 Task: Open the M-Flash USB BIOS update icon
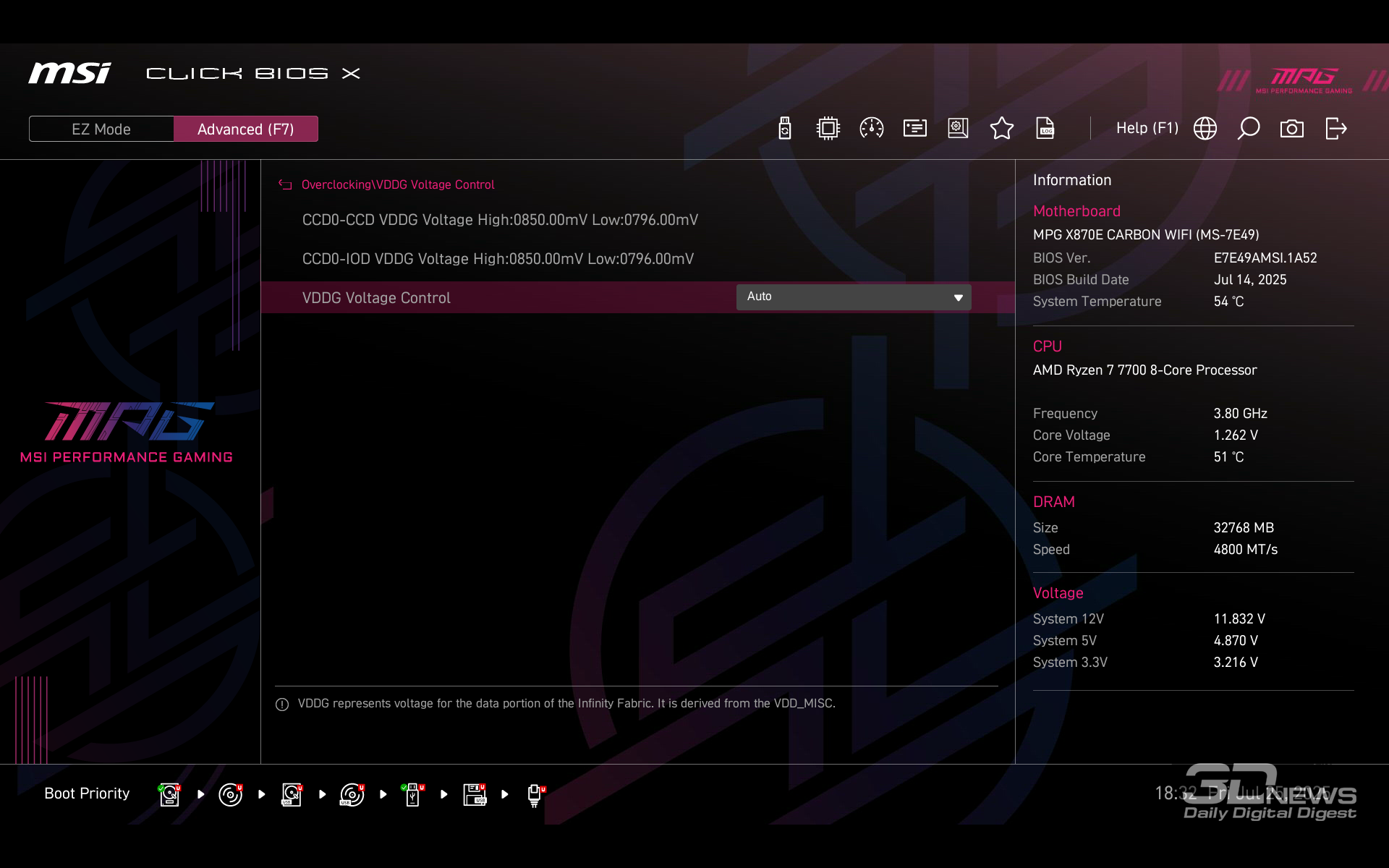click(x=785, y=129)
